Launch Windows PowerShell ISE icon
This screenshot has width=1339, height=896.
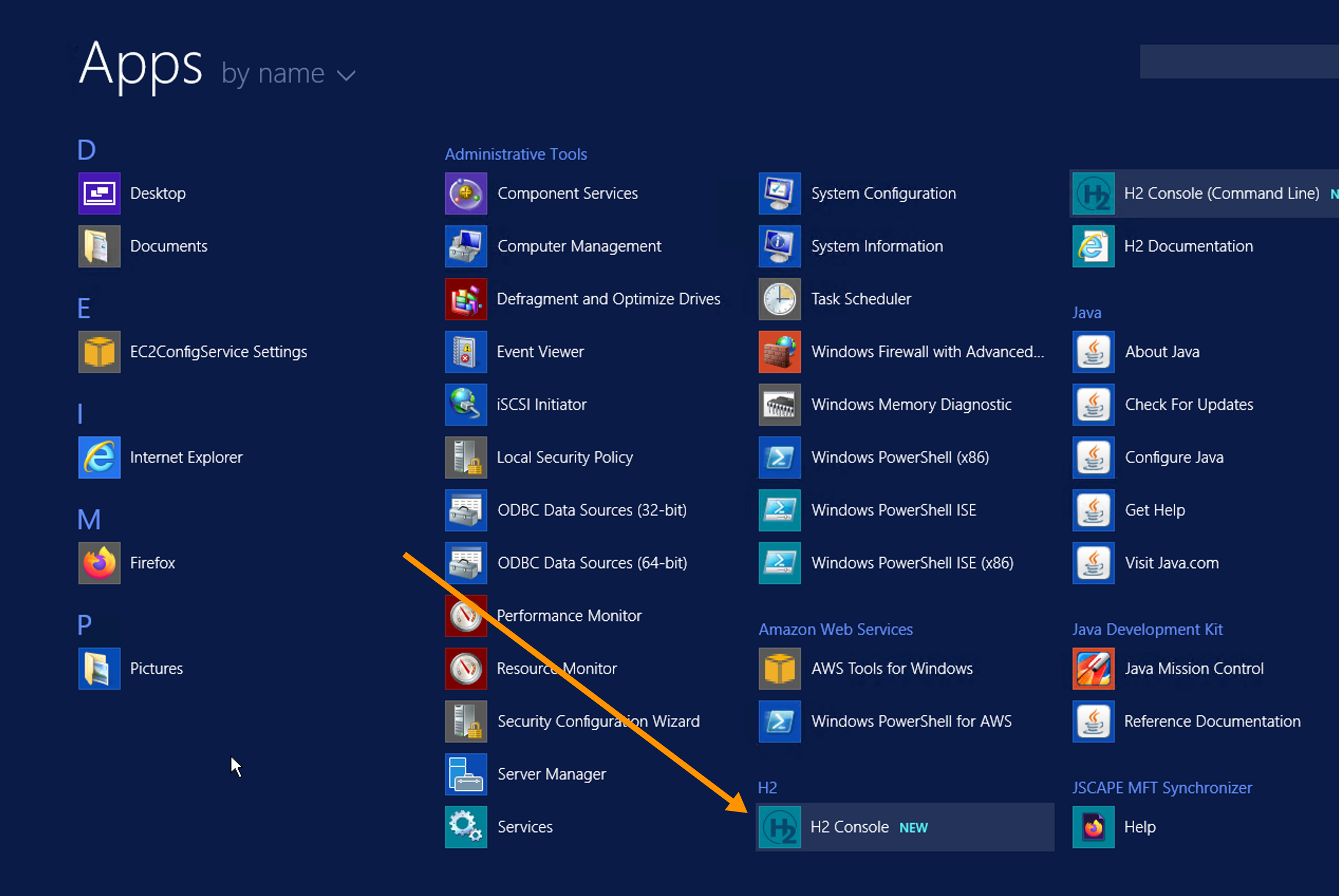[779, 510]
